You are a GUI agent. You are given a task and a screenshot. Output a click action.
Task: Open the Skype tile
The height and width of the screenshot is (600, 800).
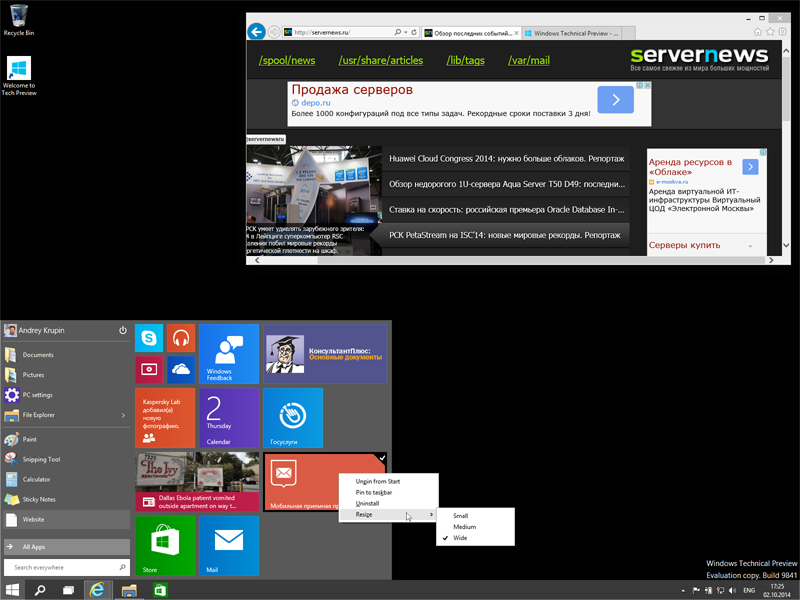150,338
